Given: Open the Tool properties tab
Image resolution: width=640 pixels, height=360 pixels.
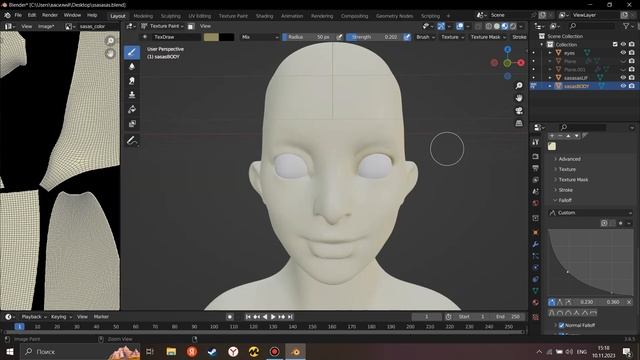Looking at the screenshot, I should coord(536,142).
